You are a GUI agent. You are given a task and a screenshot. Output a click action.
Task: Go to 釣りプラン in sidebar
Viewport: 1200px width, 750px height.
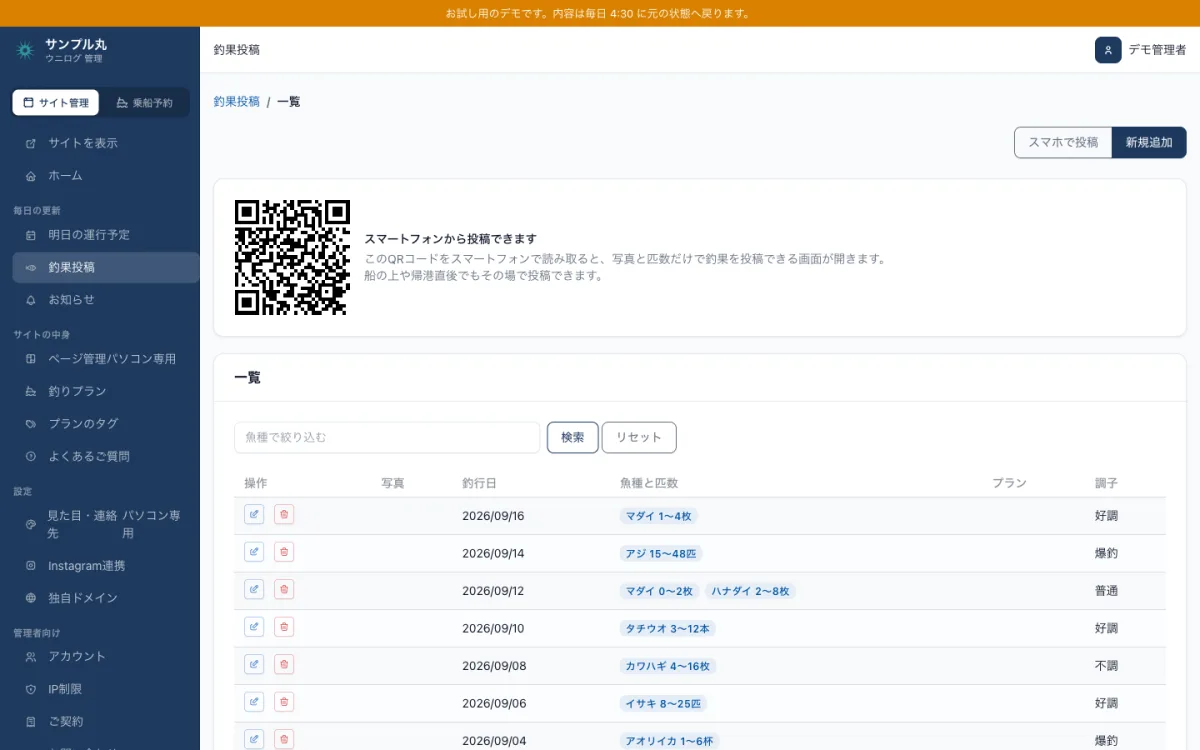point(106,391)
